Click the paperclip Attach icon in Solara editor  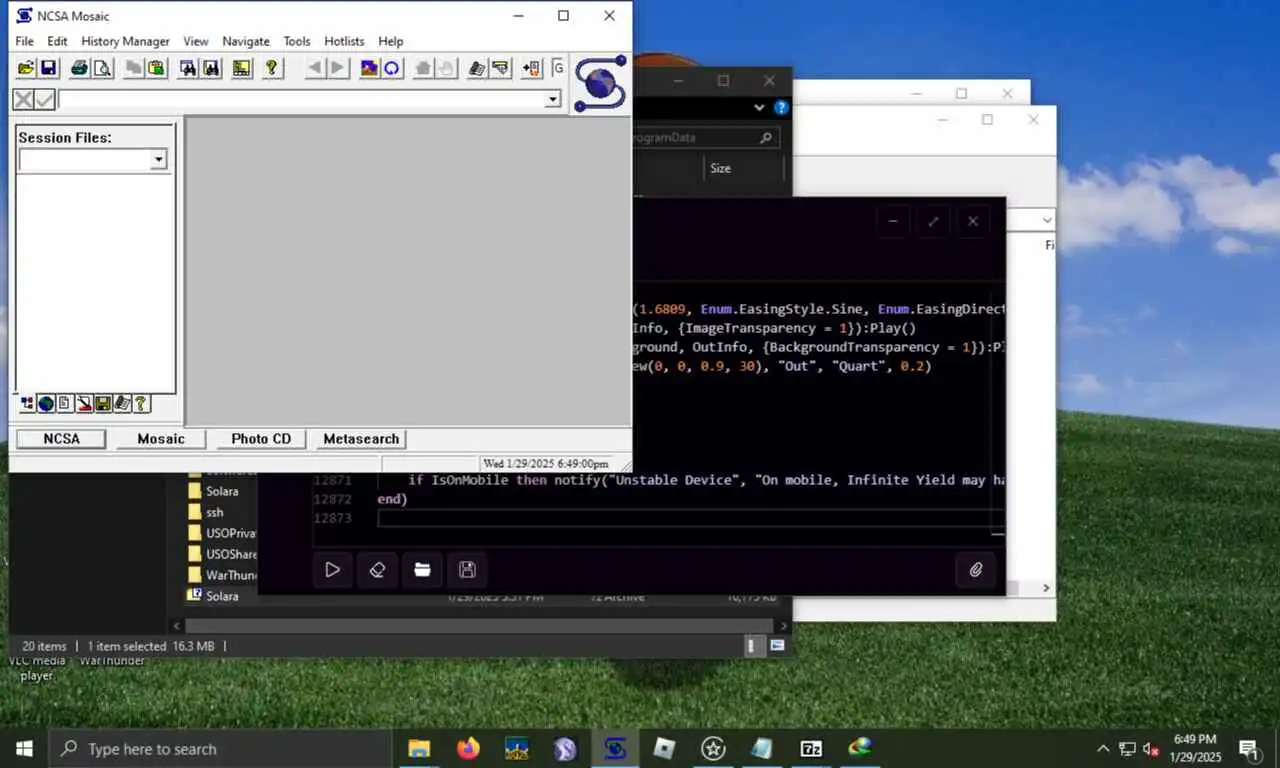pyautogui.click(x=976, y=570)
